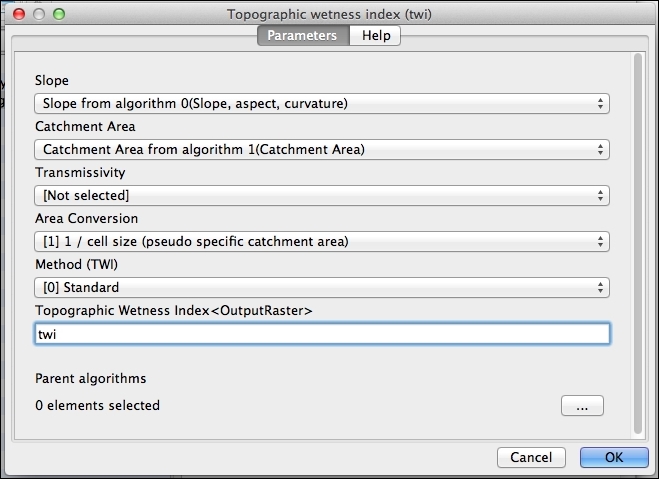The width and height of the screenshot is (659, 479).
Task: Focus the output raster field containing 'twi'
Action: (321, 334)
